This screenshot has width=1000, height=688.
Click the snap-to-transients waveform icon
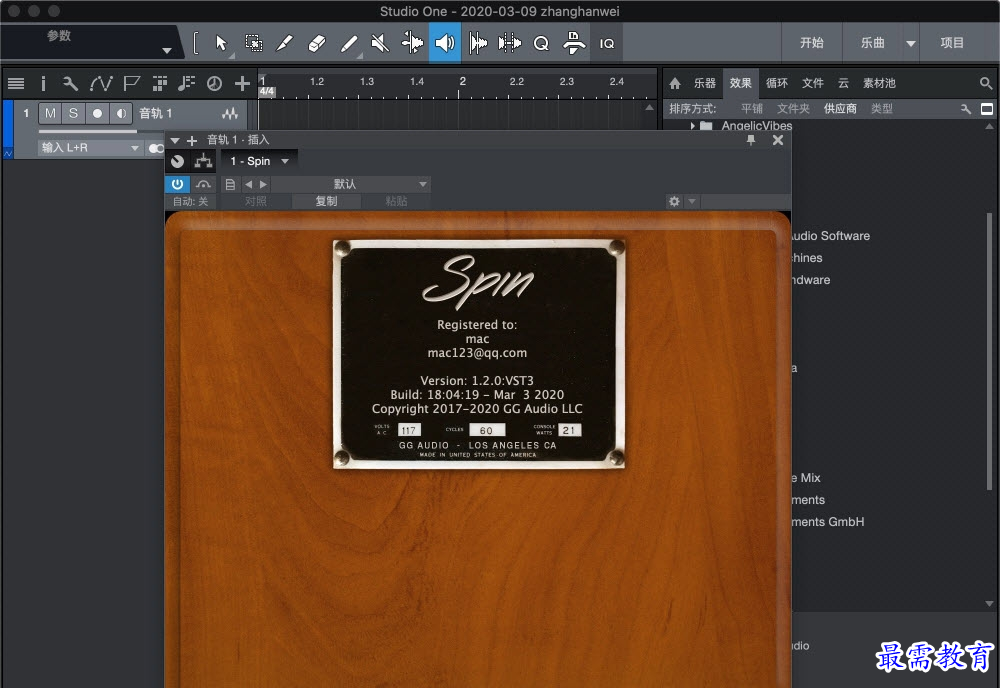(x=478, y=43)
